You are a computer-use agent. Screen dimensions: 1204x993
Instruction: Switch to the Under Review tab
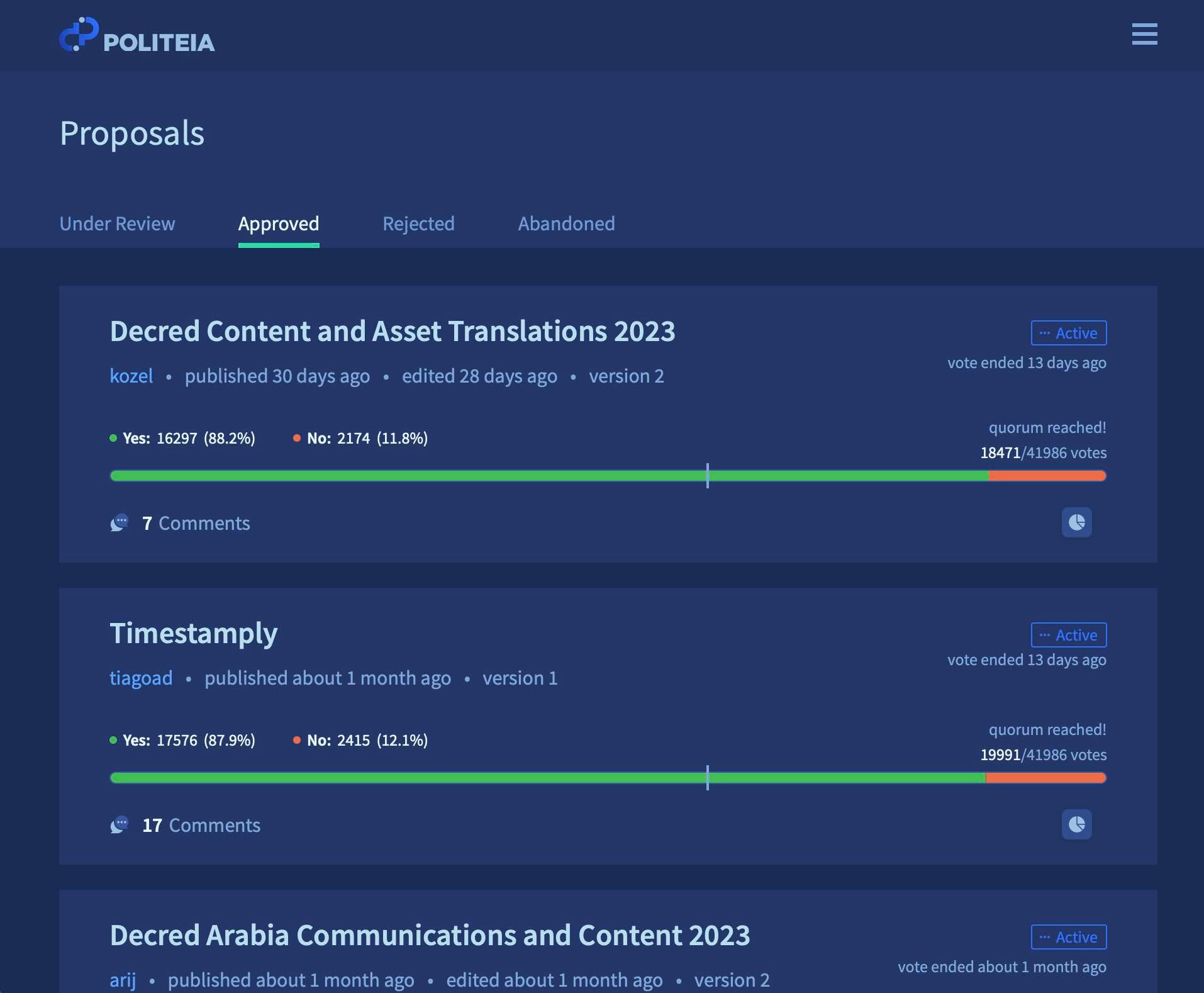coord(117,223)
